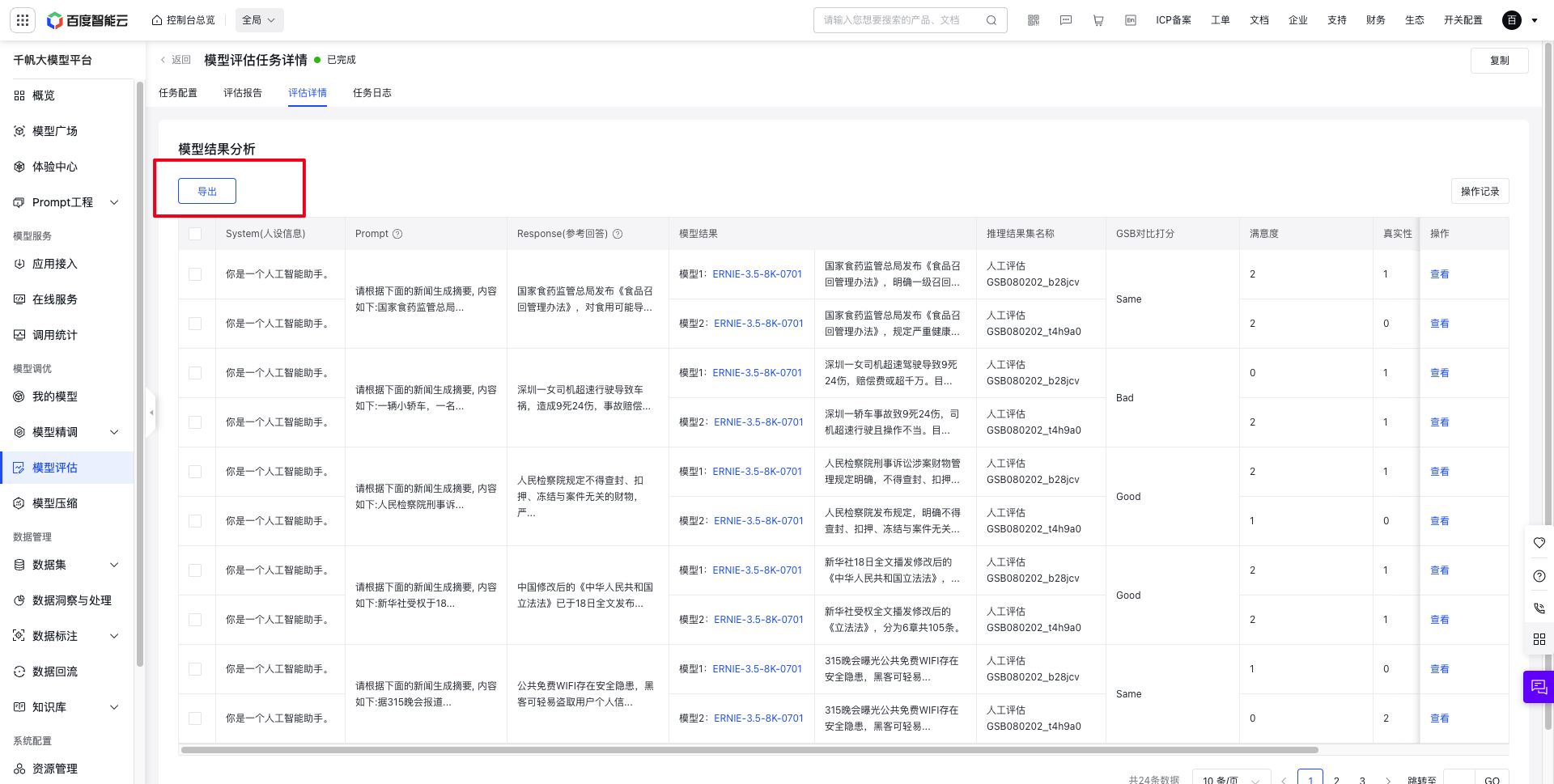Image resolution: width=1554 pixels, height=784 pixels.
Task: Click the 复制 button
Action: (1500, 61)
